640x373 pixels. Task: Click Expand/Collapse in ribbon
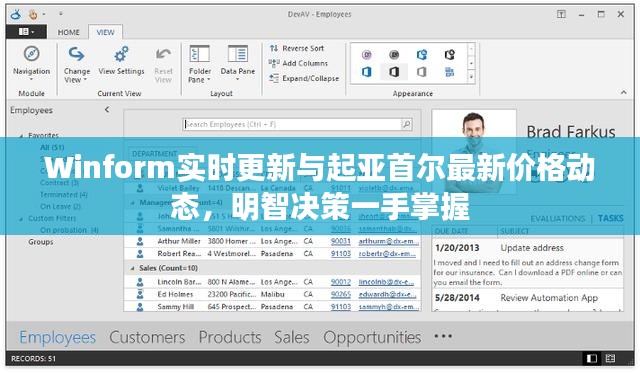(304, 78)
